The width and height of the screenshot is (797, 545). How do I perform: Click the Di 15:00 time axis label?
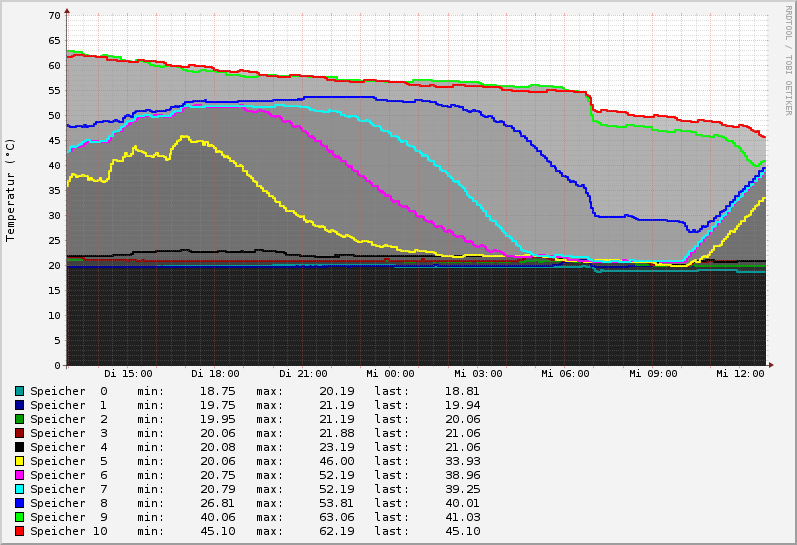point(128,374)
